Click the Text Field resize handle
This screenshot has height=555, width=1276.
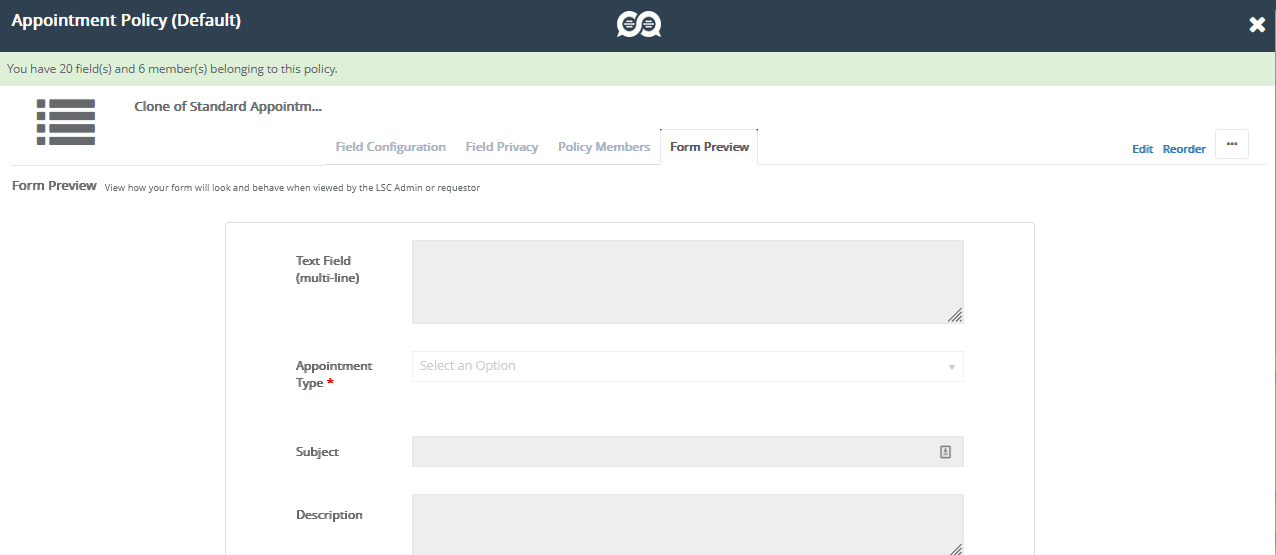(x=955, y=315)
